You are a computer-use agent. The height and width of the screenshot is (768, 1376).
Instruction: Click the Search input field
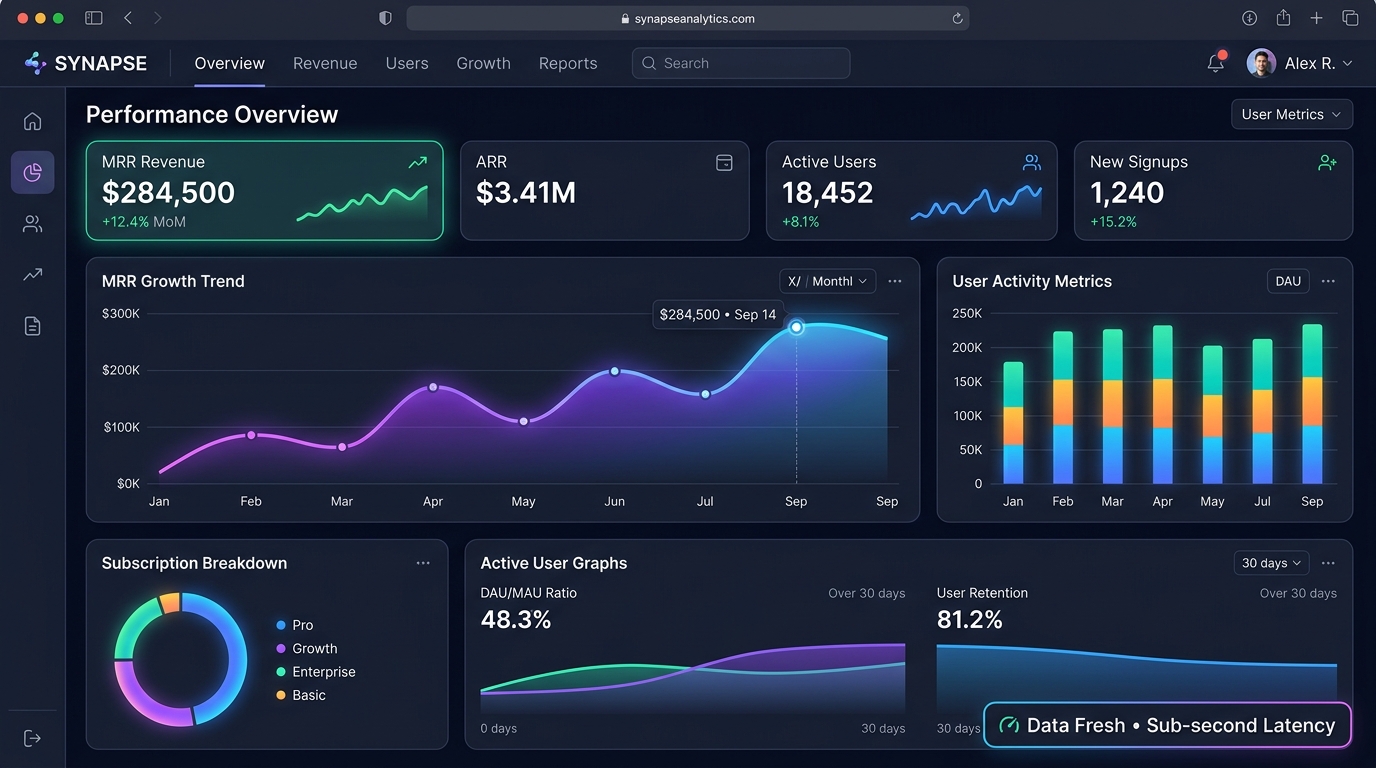[741, 63]
